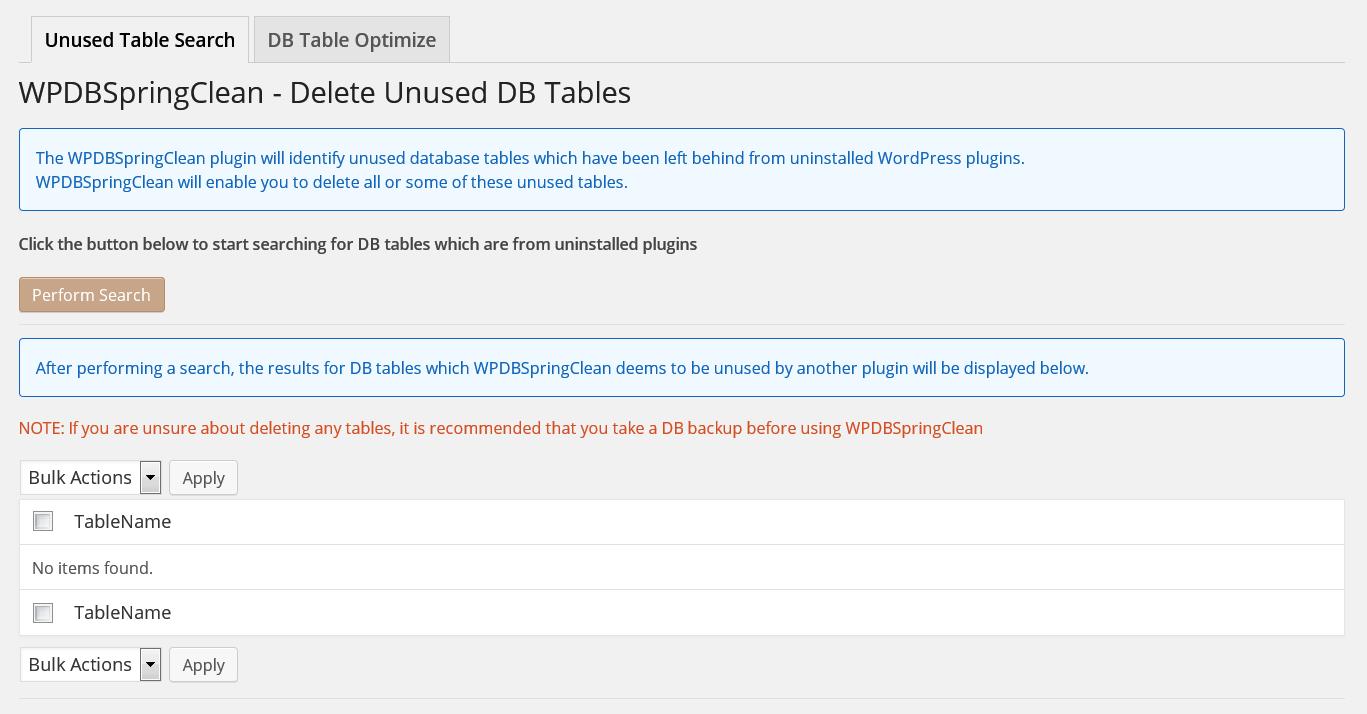Image resolution: width=1367 pixels, height=714 pixels.
Task: Click the top Apply button
Action: [x=203, y=478]
